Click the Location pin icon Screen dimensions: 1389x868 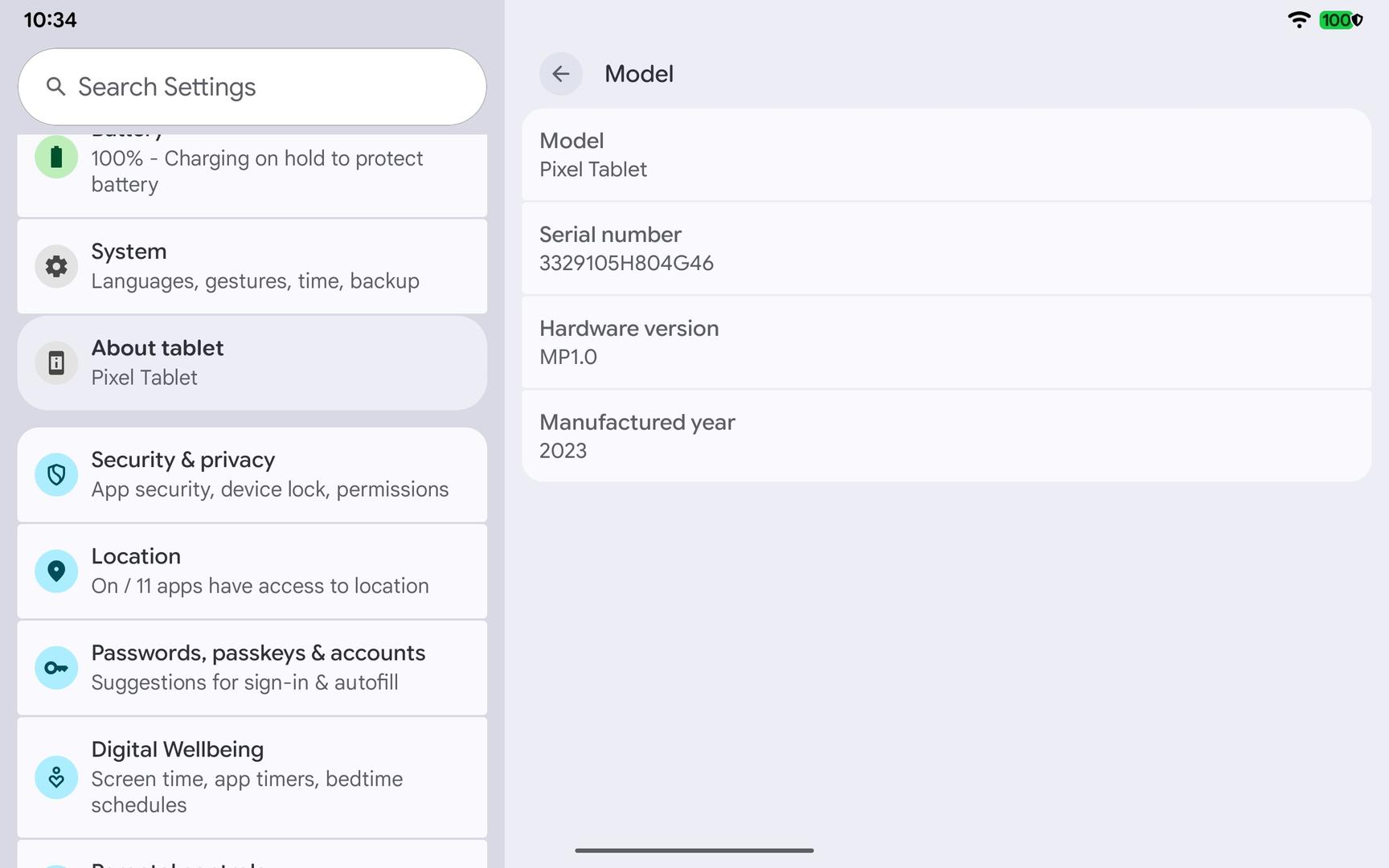pos(56,571)
